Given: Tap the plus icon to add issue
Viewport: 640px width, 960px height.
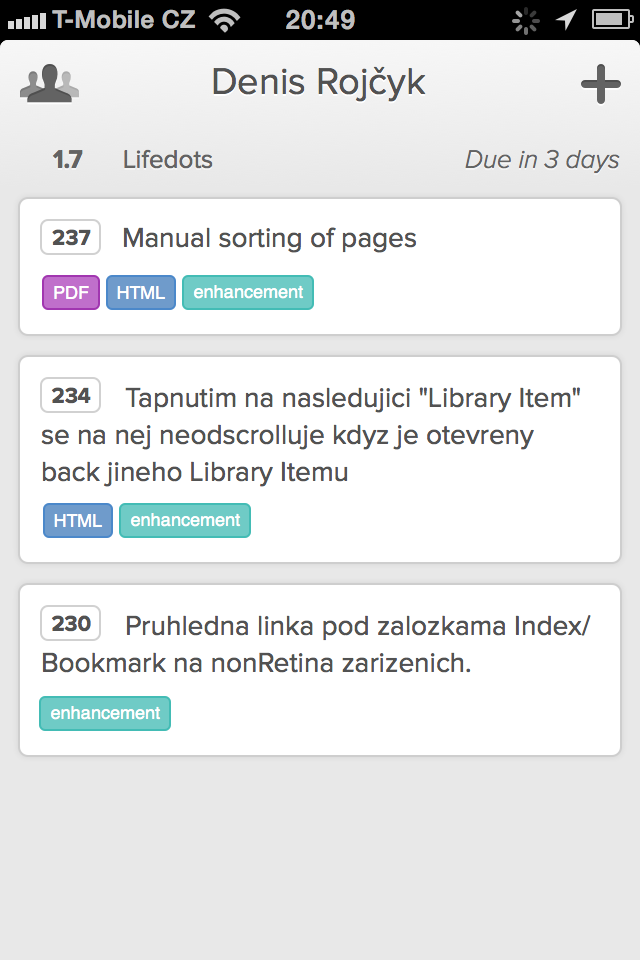Looking at the screenshot, I should 601,84.
